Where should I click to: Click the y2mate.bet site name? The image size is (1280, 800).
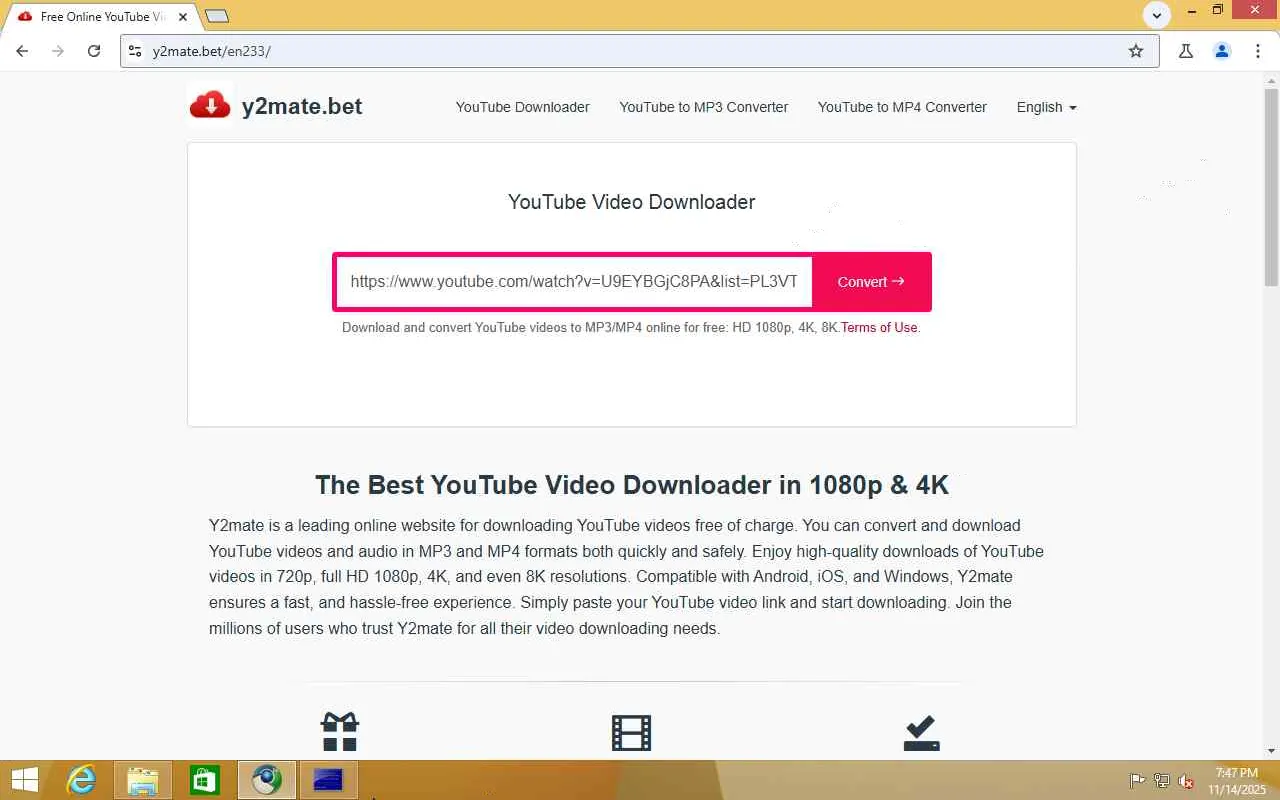click(x=302, y=106)
